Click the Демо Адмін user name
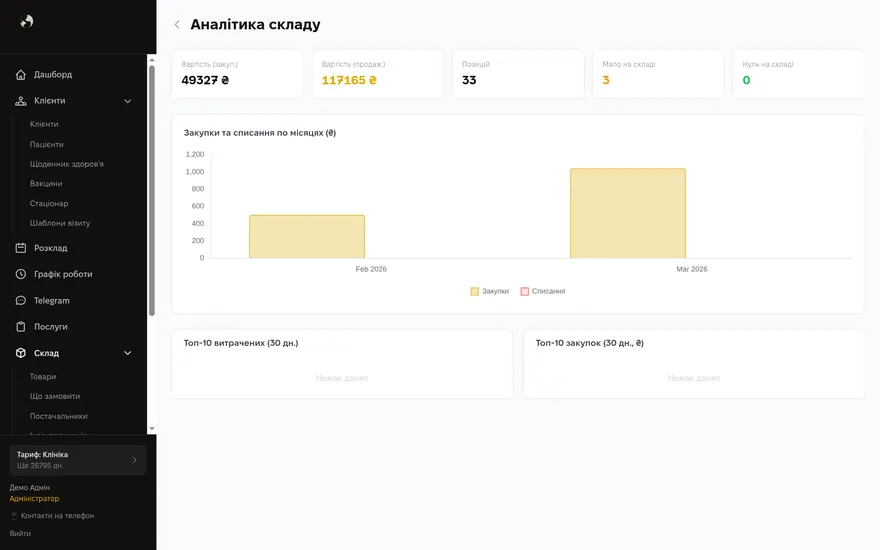This screenshot has height=550, width=880. [x=30, y=488]
